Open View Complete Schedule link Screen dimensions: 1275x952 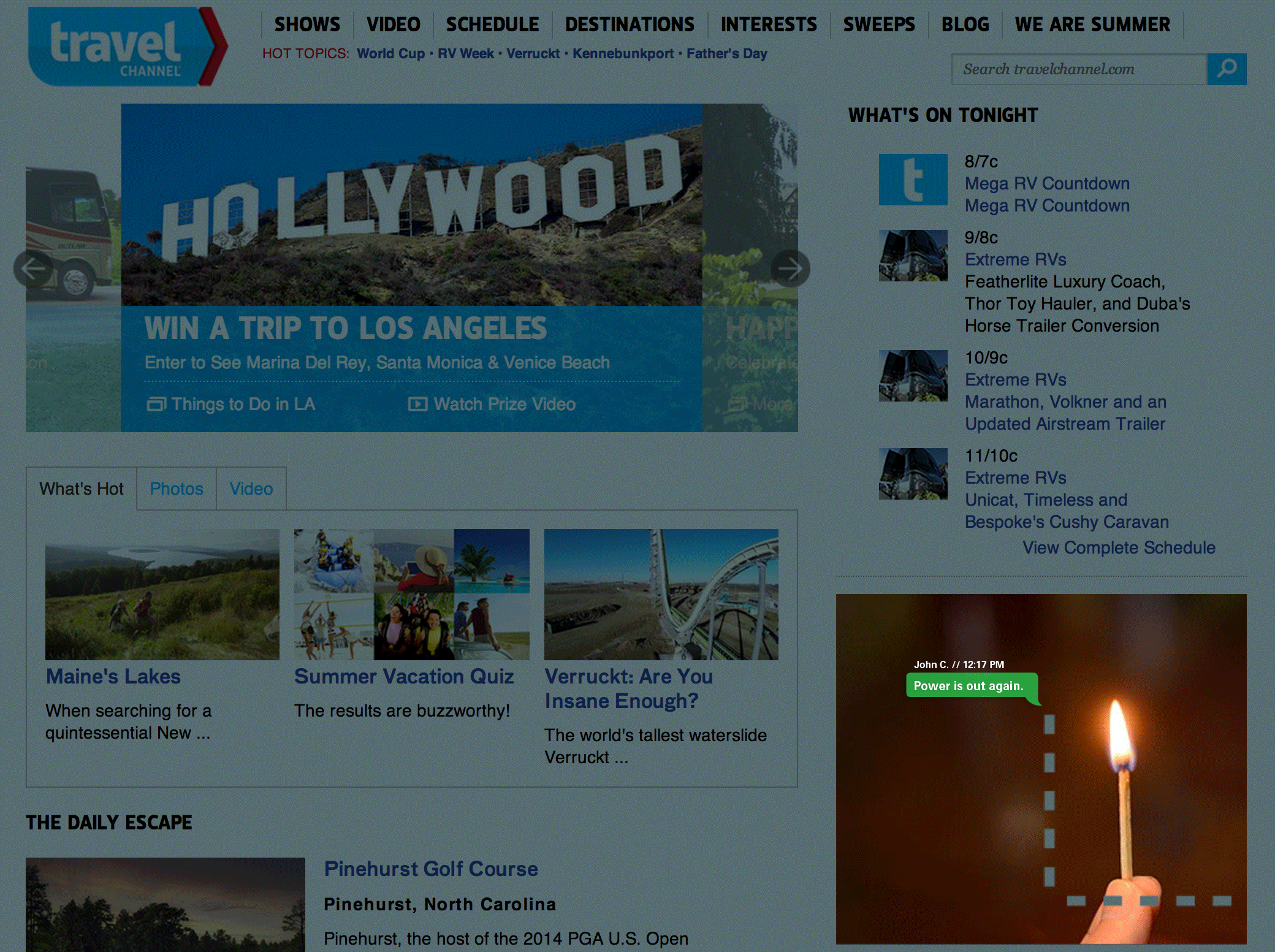coord(1119,547)
